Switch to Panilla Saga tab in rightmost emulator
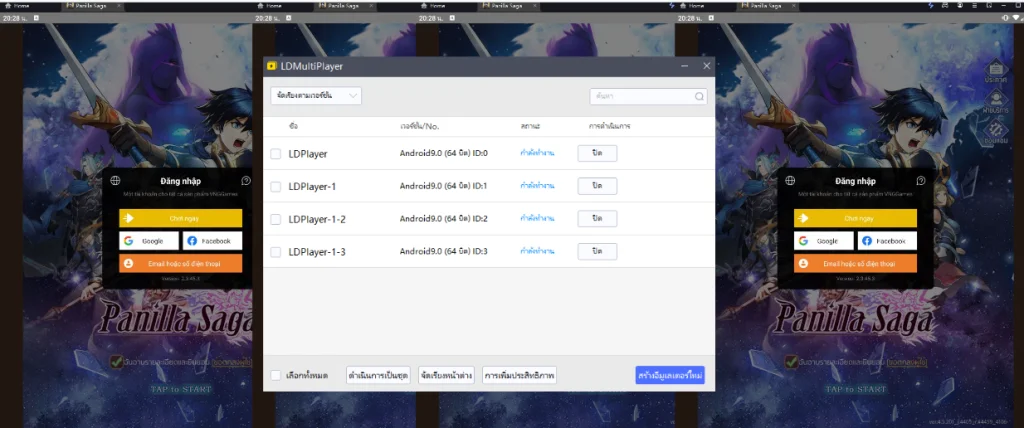This screenshot has width=1024, height=428. click(x=768, y=5)
